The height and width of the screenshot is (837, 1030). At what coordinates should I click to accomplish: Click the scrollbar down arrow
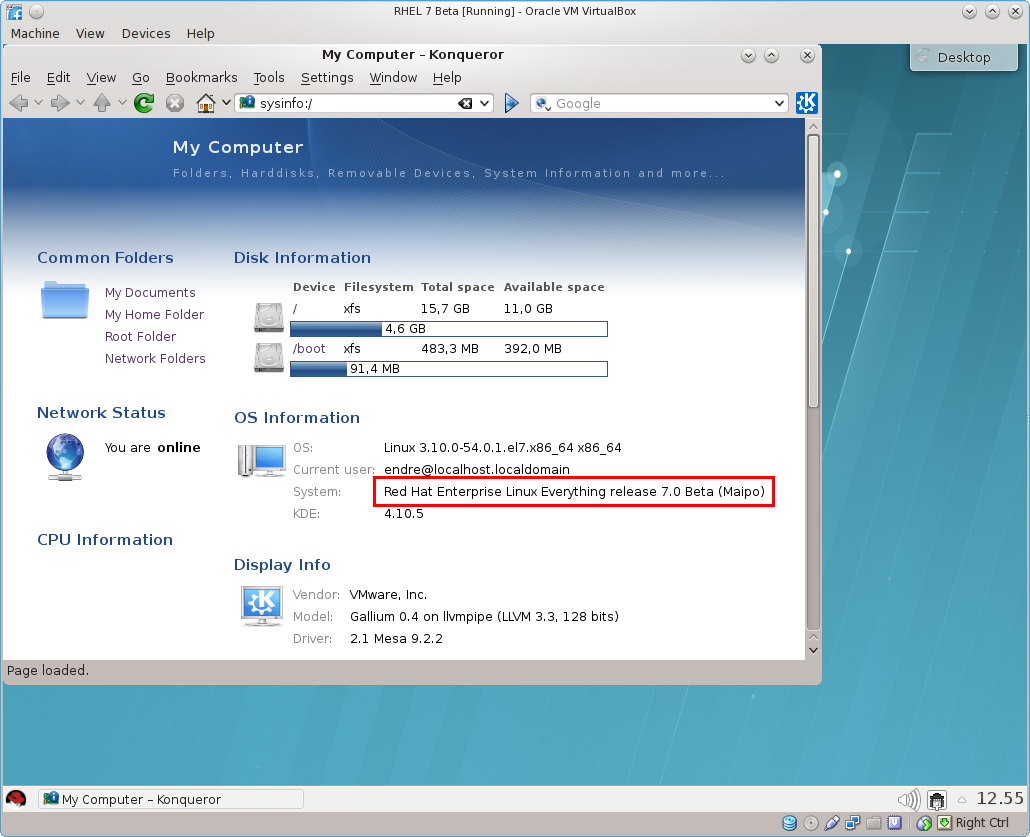click(x=813, y=650)
